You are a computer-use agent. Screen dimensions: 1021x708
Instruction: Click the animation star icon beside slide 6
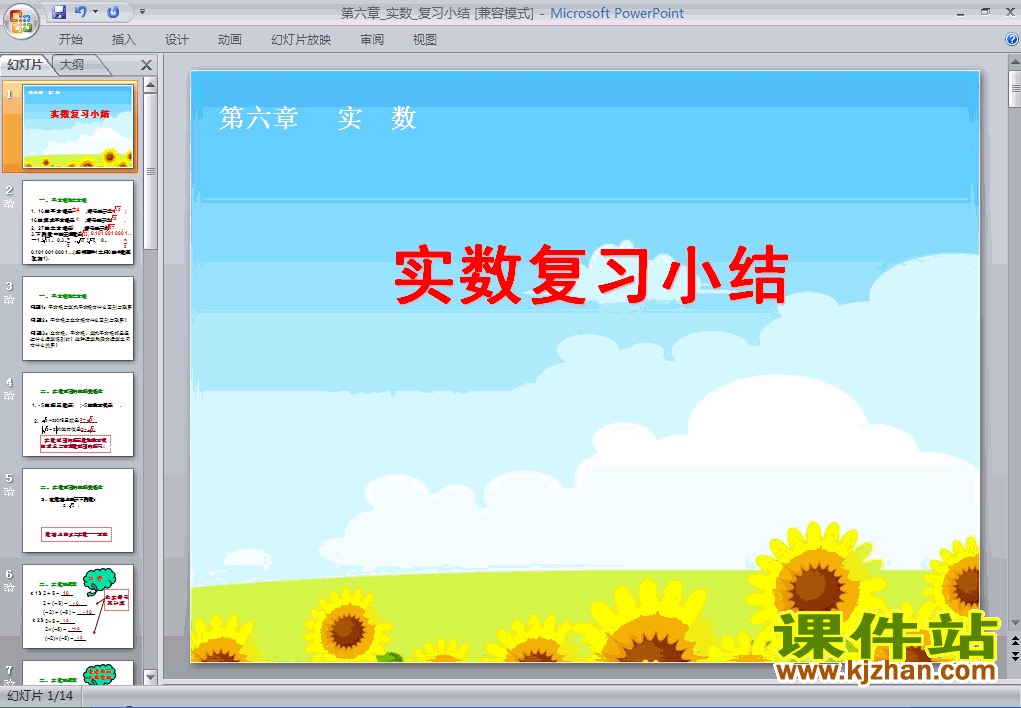pyautogui.click(x=9, y=588)
